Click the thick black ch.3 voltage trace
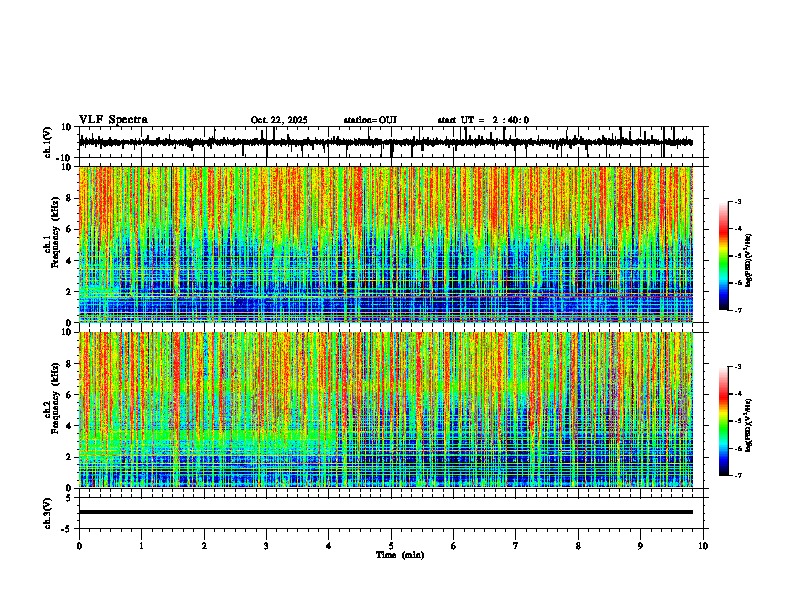This screenshot has height=612, width=792. coord(386,512)
